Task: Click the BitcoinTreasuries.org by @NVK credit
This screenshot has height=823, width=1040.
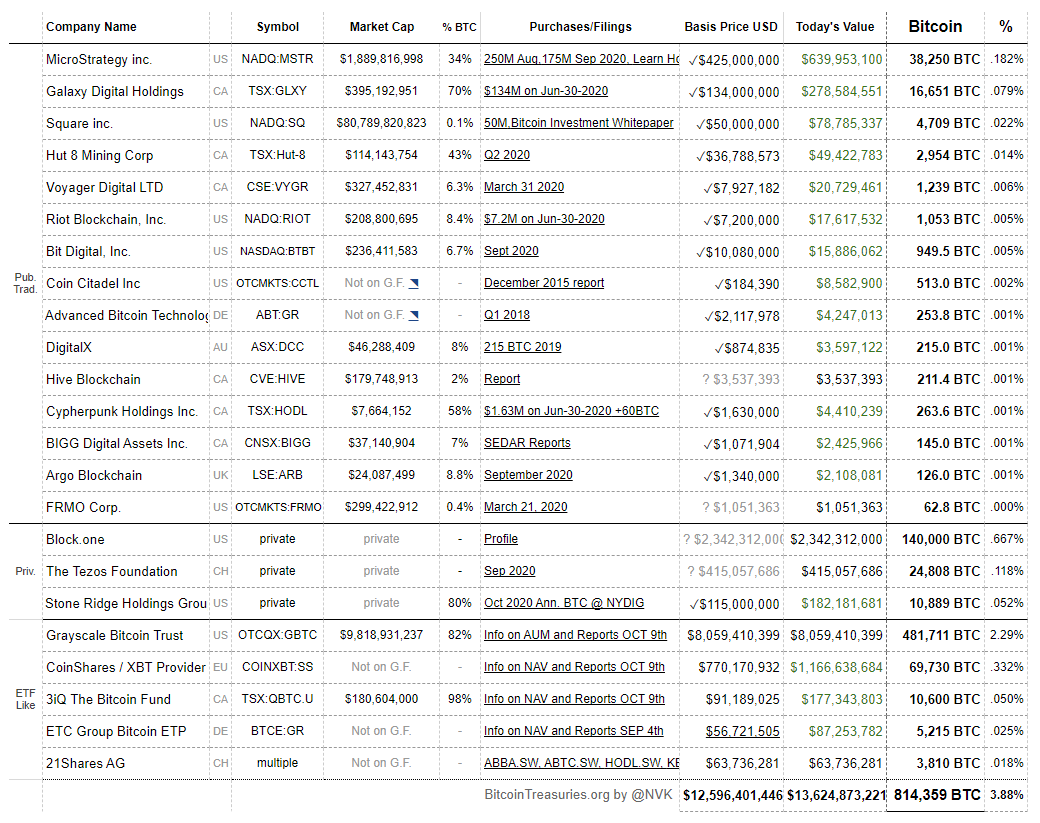Action: (578, 794)
